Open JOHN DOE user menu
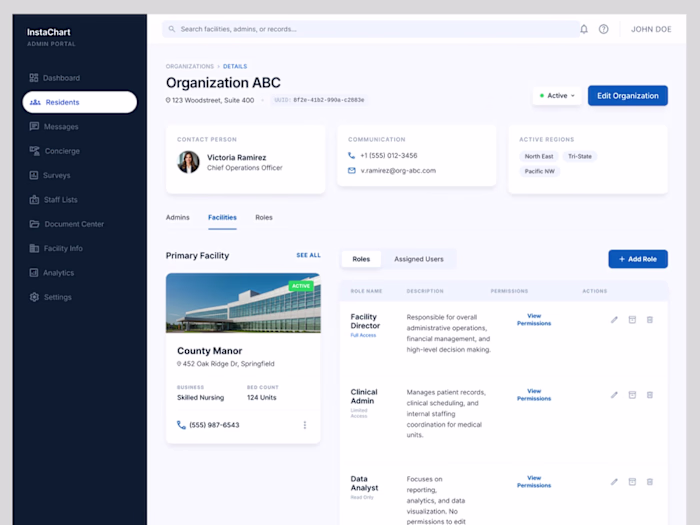This screenshot has width=700, height=525. click(651, 29)
